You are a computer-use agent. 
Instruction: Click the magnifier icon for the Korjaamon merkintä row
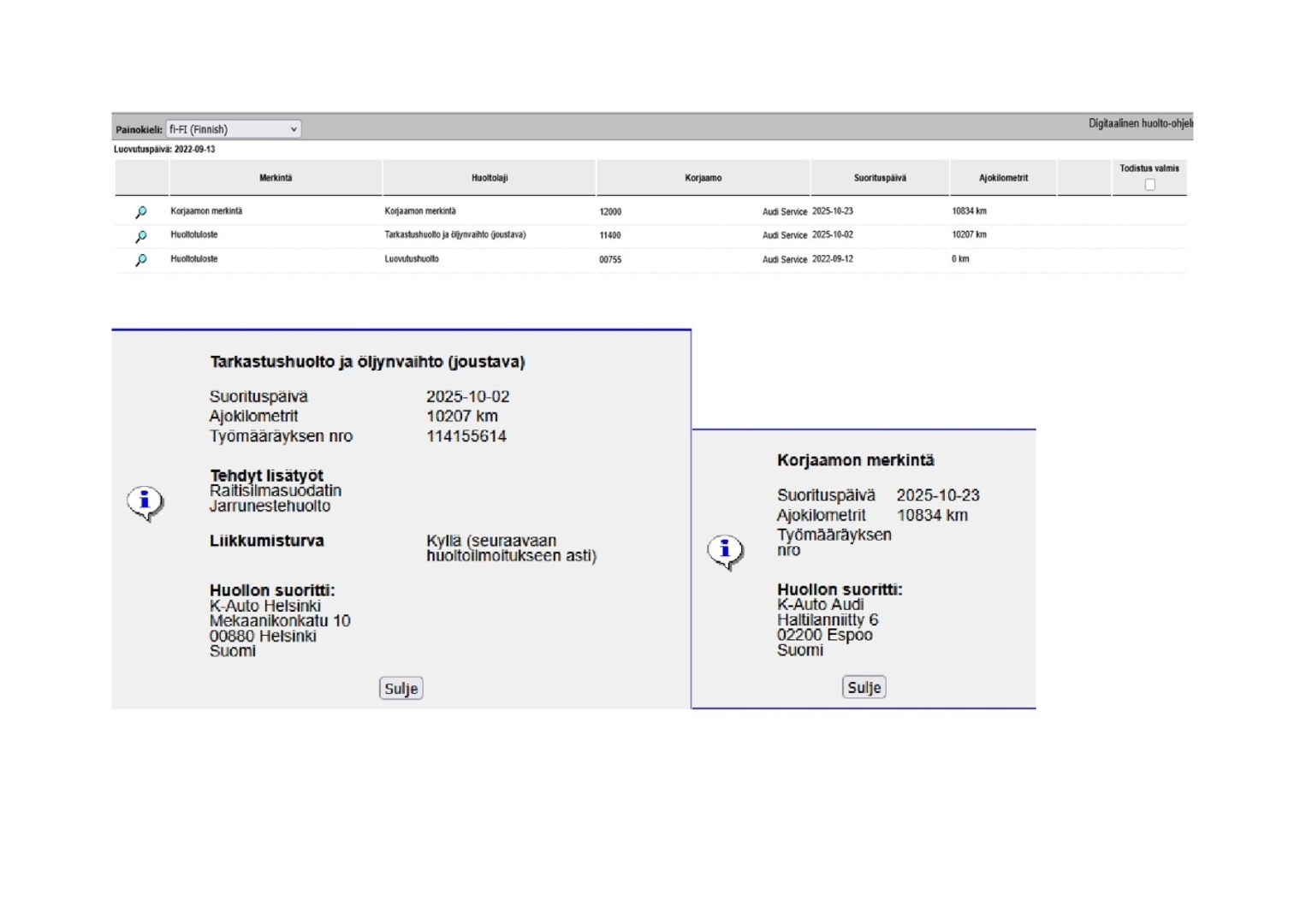pyautogui.click(x=141, y=212)
